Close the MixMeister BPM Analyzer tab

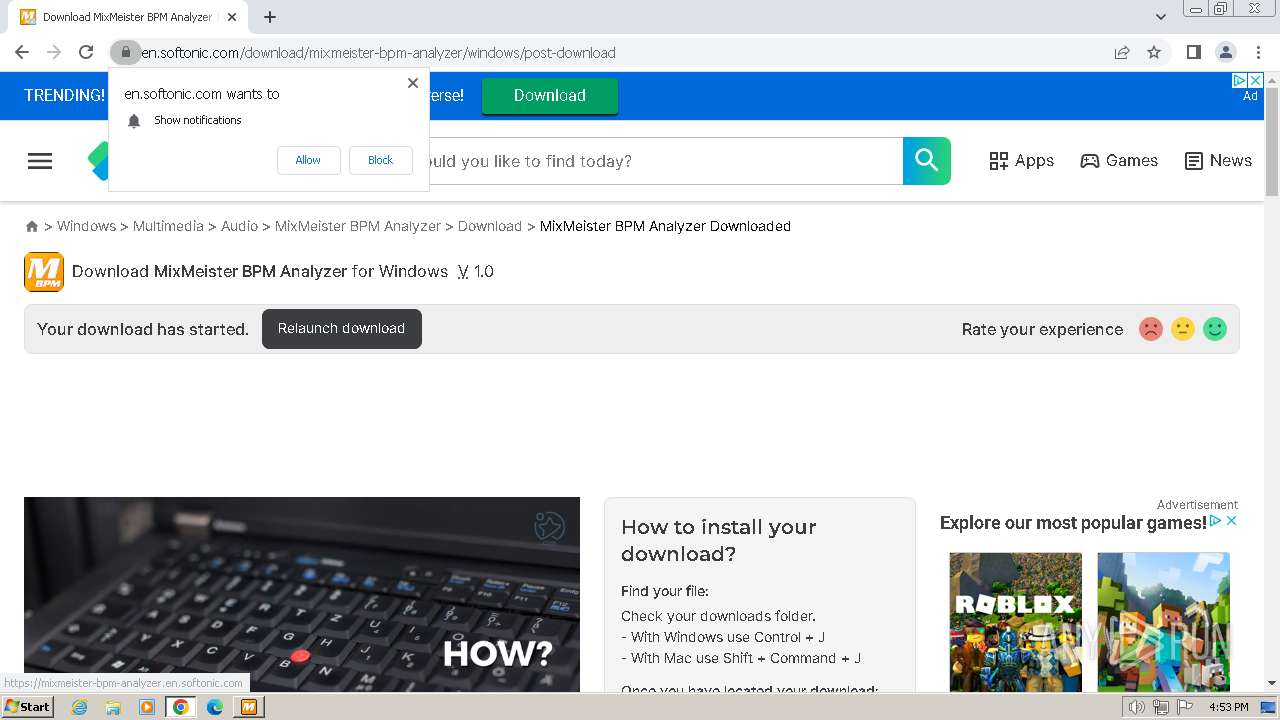(232, 17)
